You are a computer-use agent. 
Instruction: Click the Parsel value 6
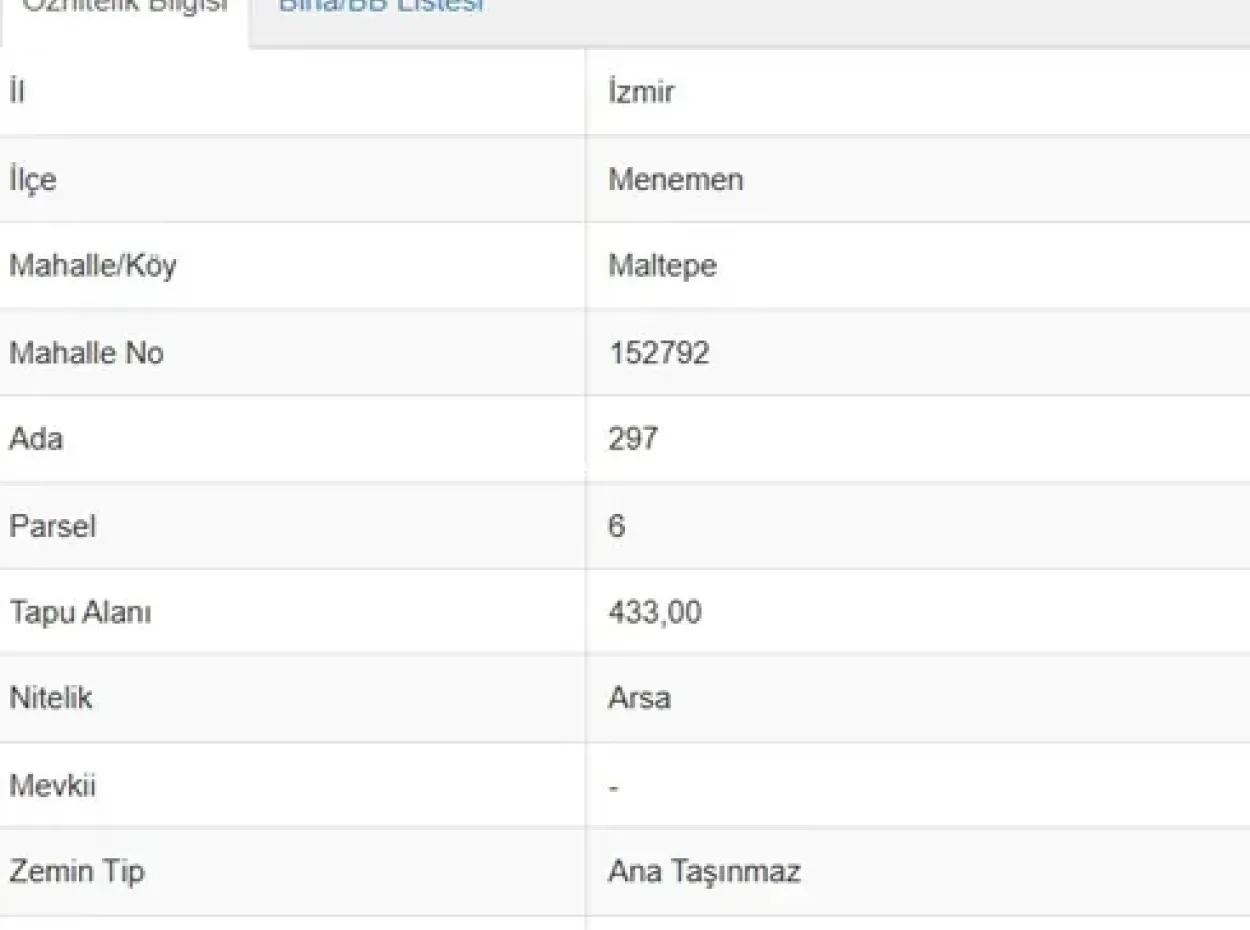click(x=617, y=526)
